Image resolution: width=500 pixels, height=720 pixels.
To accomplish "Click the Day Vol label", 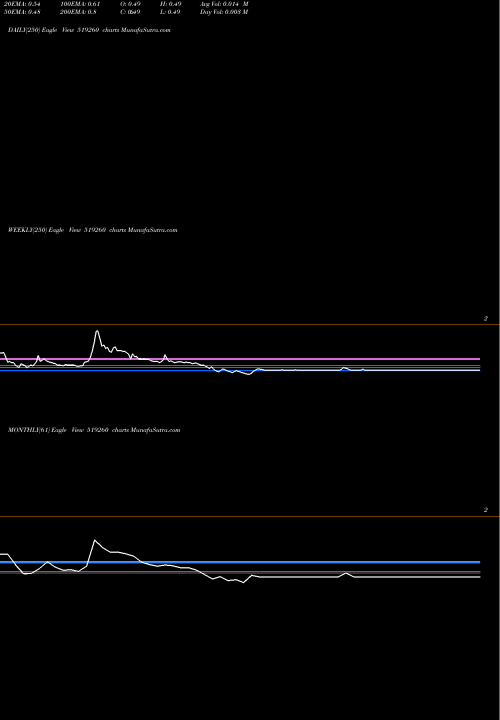I will (224, 12).
